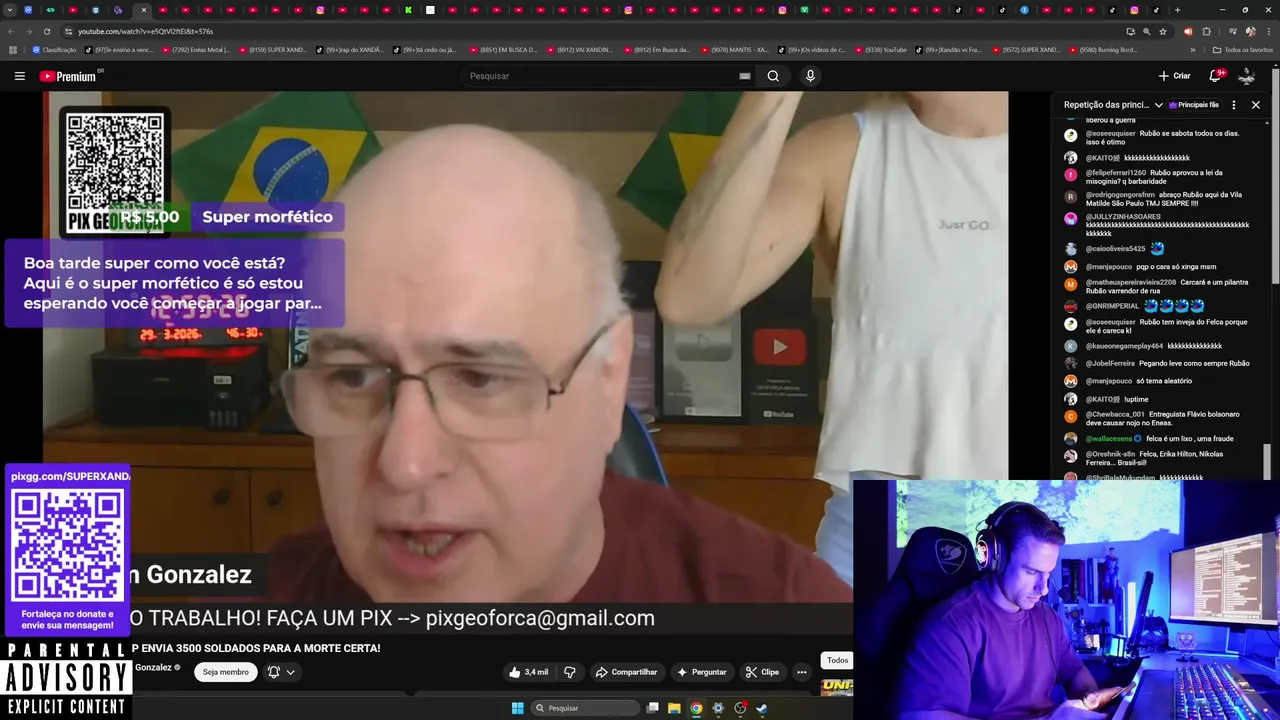Click the Perguntar ask button

tap(701, 672)
